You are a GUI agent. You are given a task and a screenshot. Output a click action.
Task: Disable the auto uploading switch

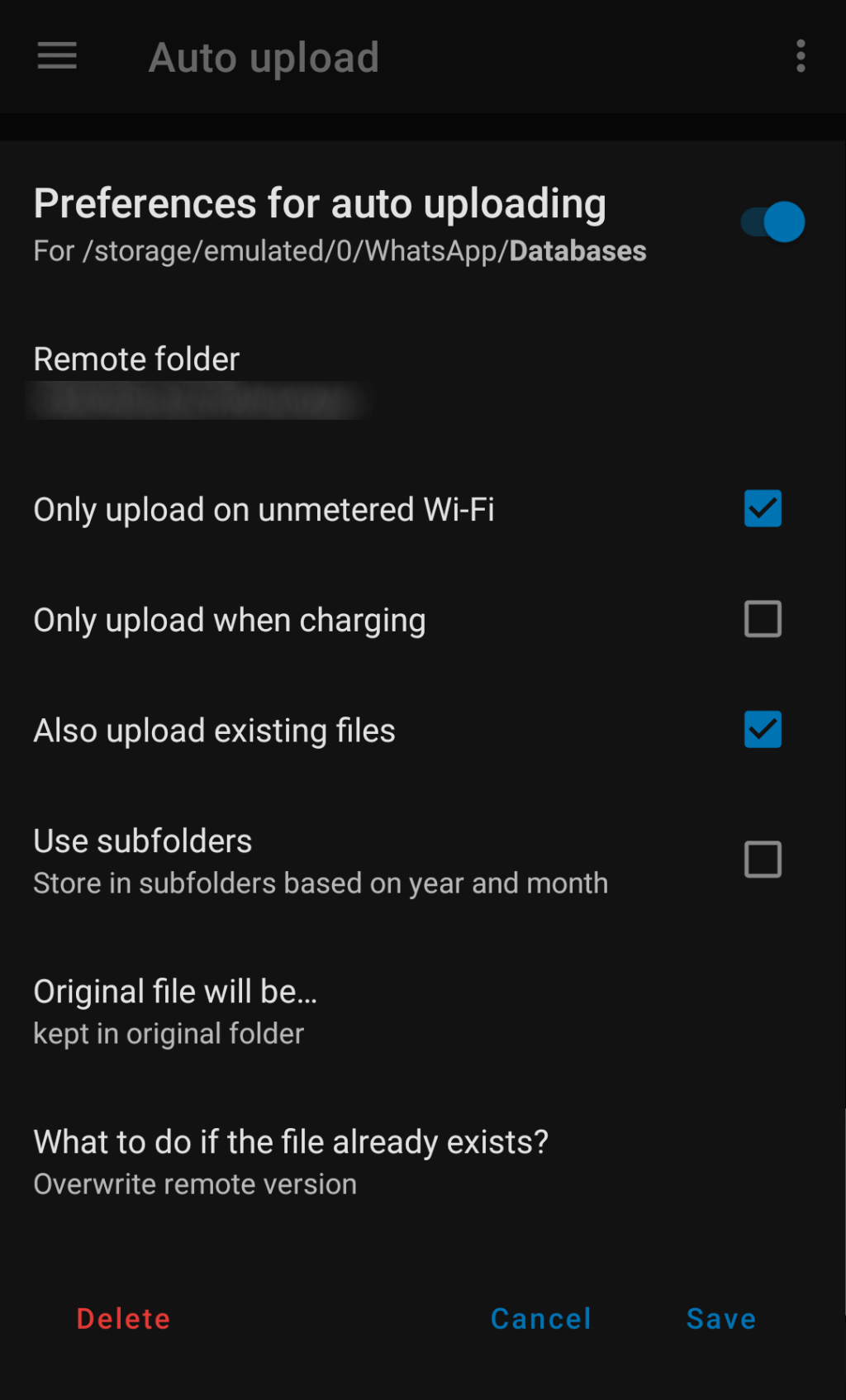[773, 221]
